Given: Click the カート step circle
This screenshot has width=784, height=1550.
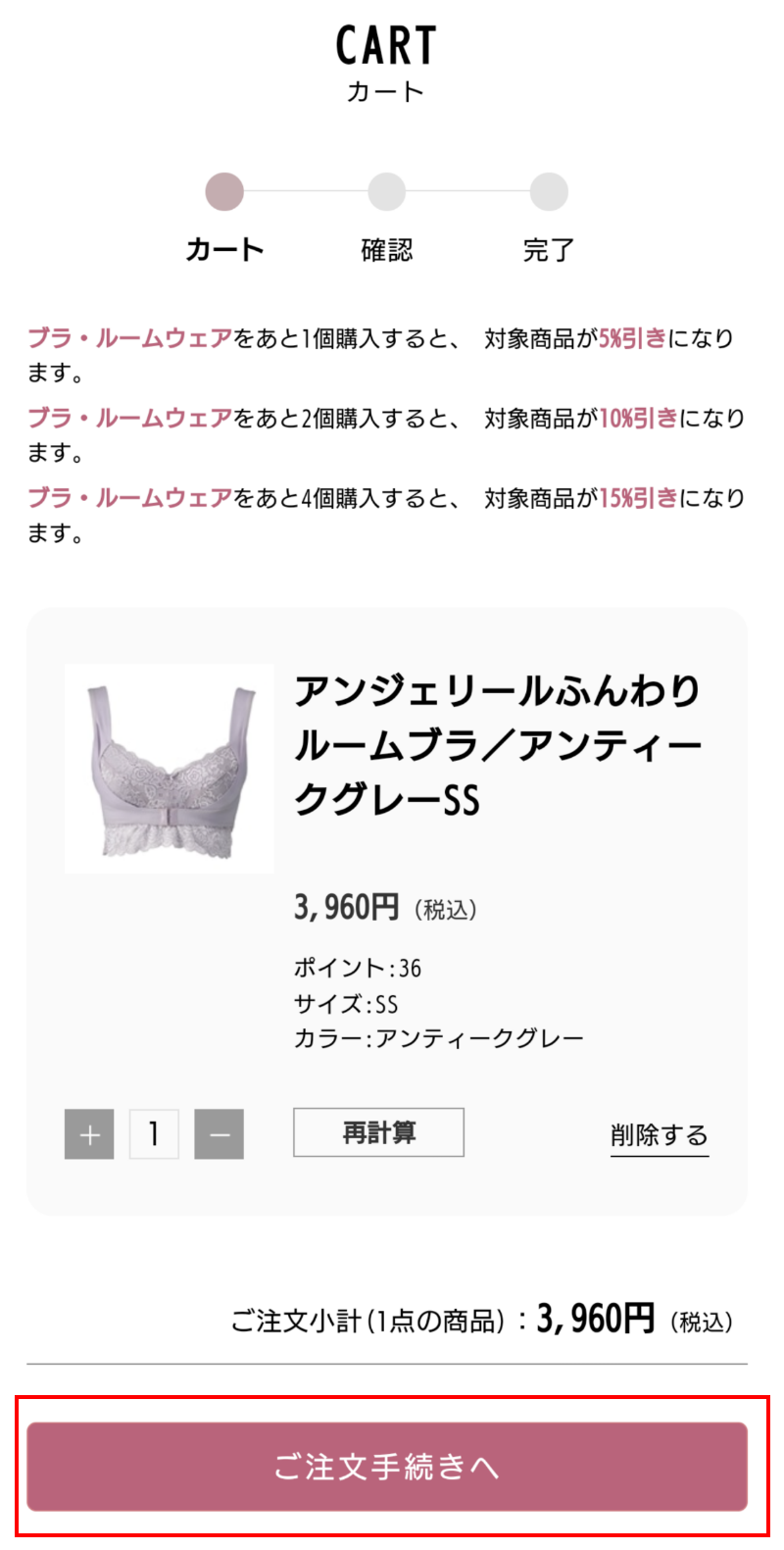Looking at the screenshot, I should pos(224,192).
